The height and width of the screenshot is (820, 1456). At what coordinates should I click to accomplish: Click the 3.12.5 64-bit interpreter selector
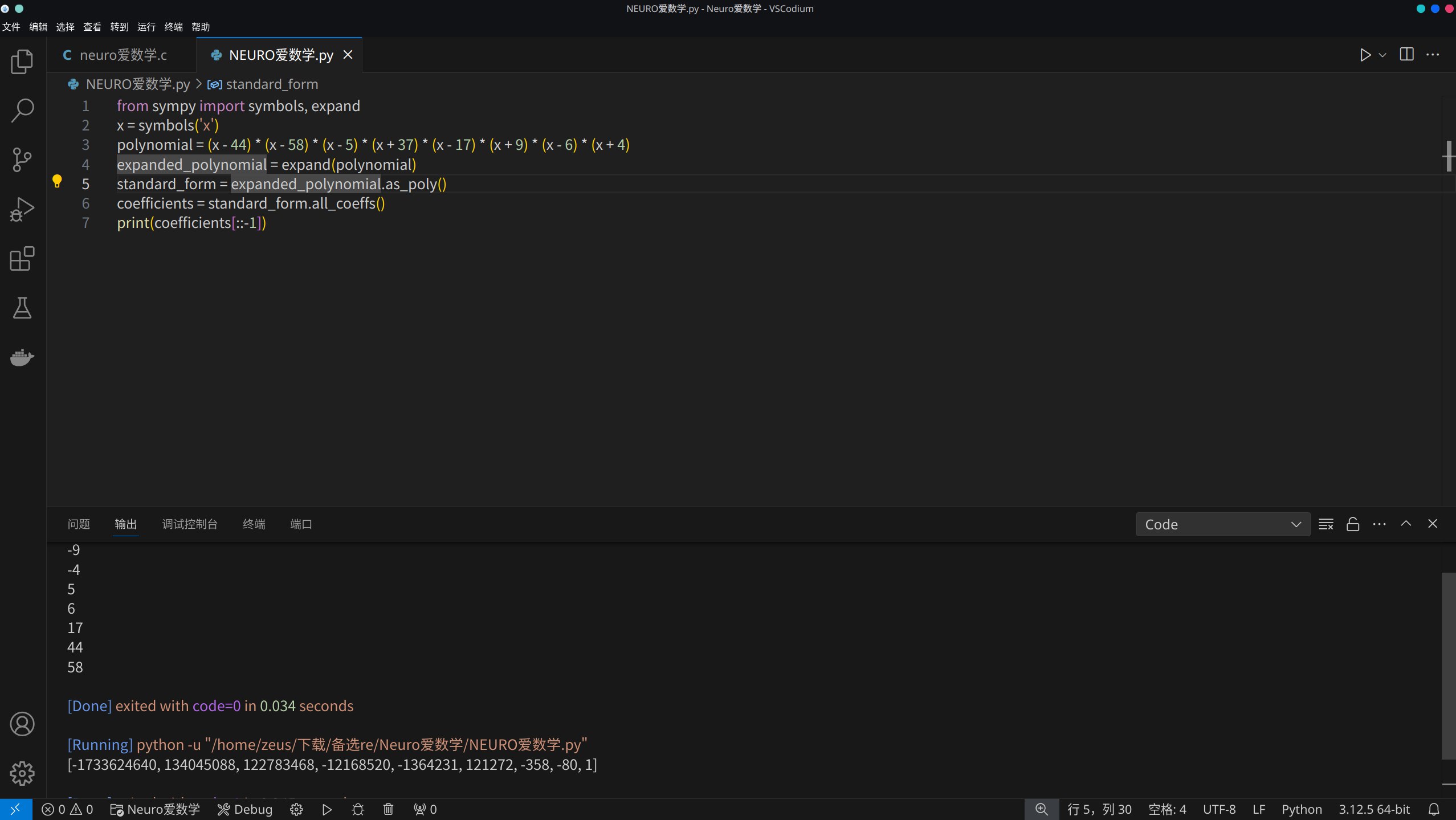coord(1373,809)
